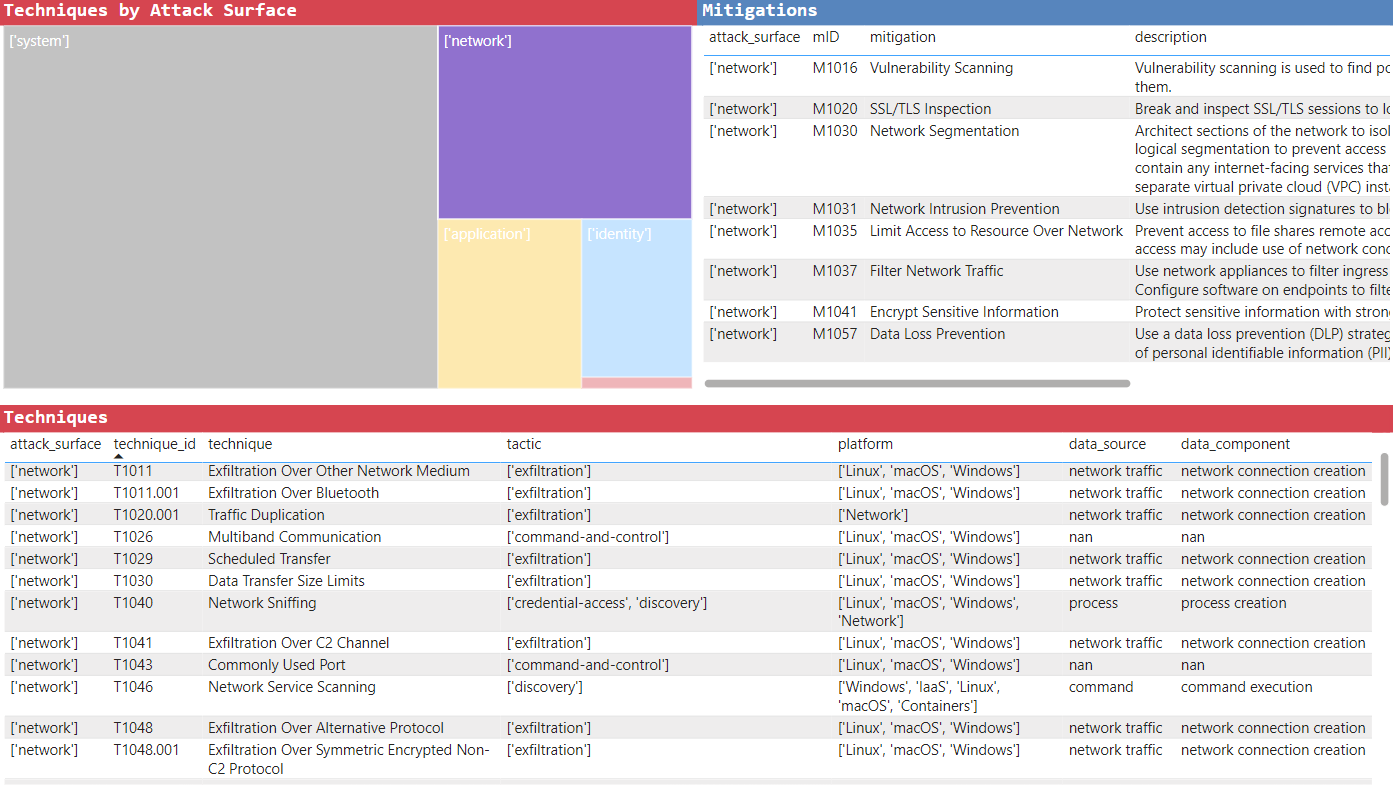Select the 'identity' treemap rectangle
Image resolution: width=1393 pixels, height=786 pixels.
click(x=636, y=295)
